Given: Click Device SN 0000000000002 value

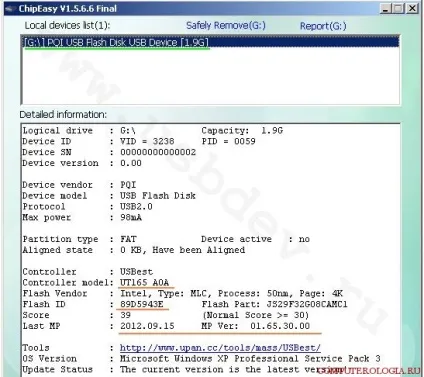Looking at the screenshot, I should pyautogui.click(x=158, y=152).
